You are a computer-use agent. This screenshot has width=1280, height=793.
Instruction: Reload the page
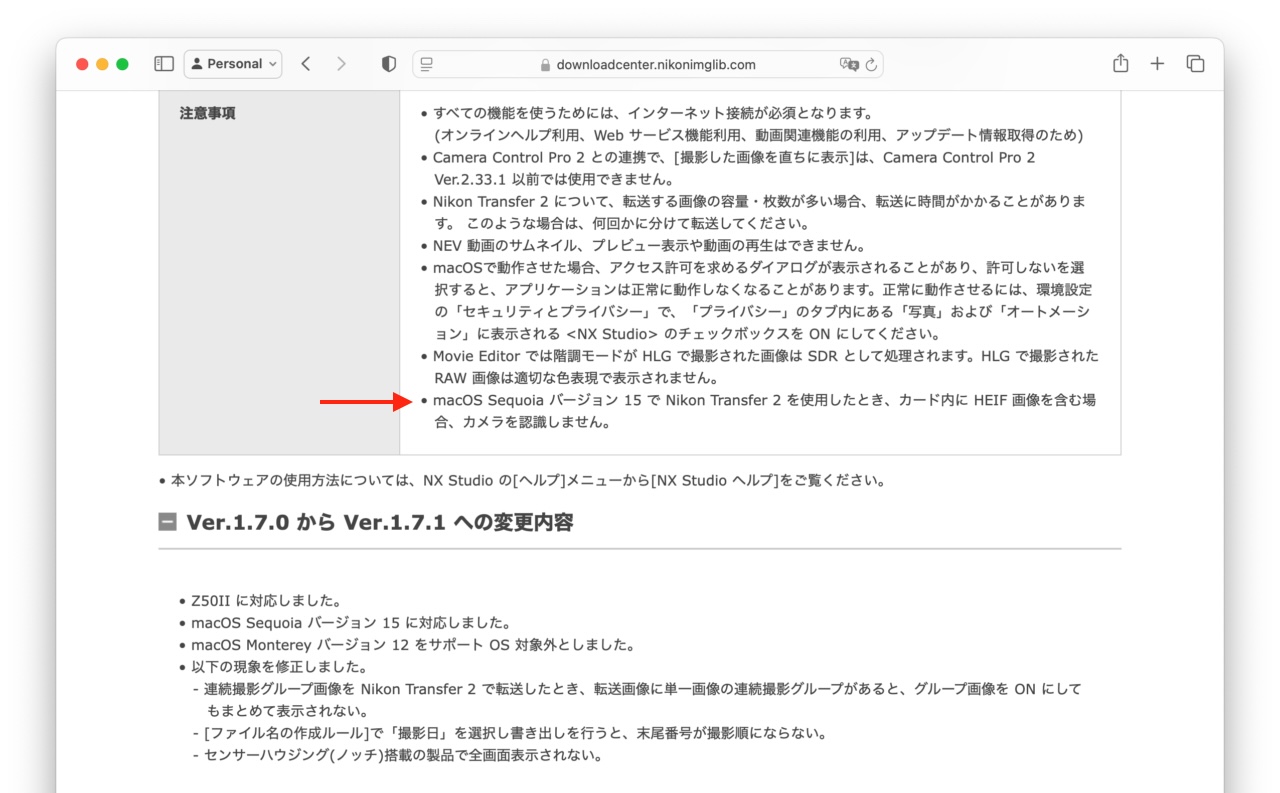click(871, 64)
